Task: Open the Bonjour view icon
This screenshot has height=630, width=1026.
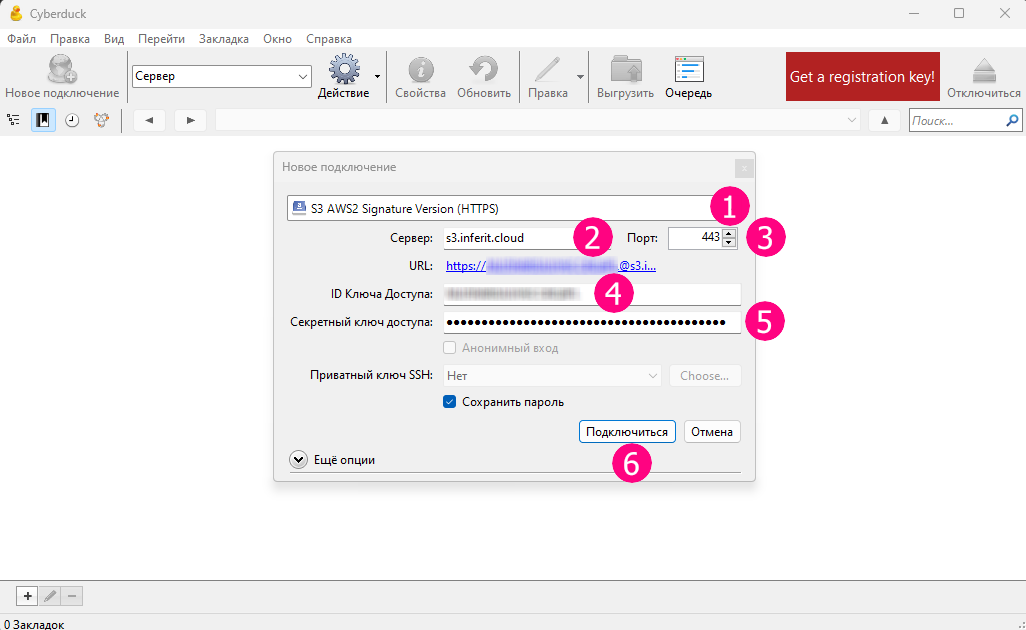Action: click(101, 120)
